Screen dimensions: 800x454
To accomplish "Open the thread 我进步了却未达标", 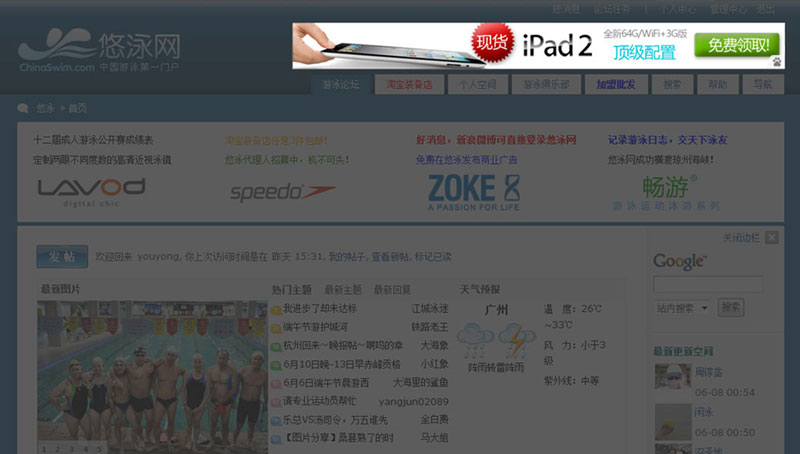I will 320,309.
